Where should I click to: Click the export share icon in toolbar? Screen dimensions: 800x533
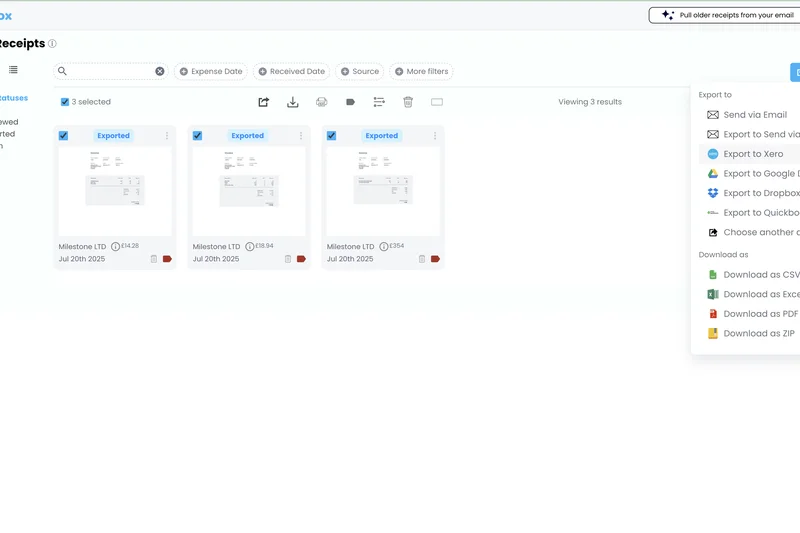[x=264, y=102]
